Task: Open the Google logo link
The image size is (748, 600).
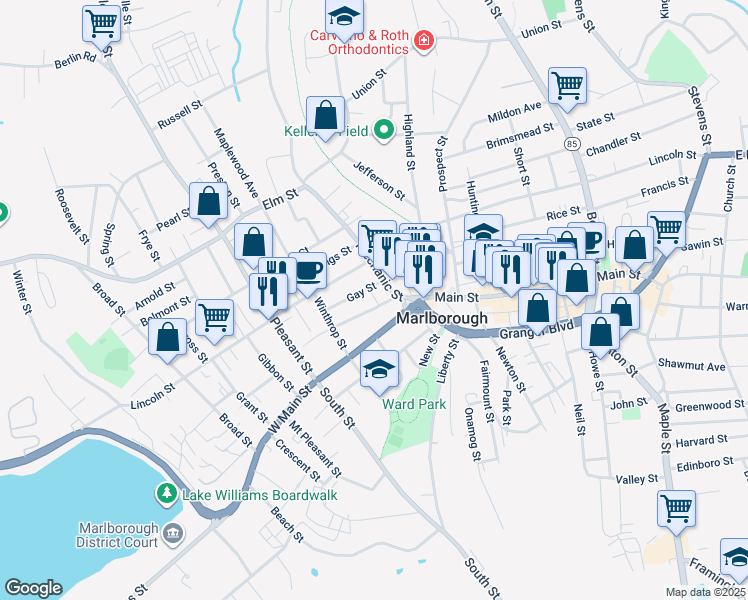Action: 33,588
